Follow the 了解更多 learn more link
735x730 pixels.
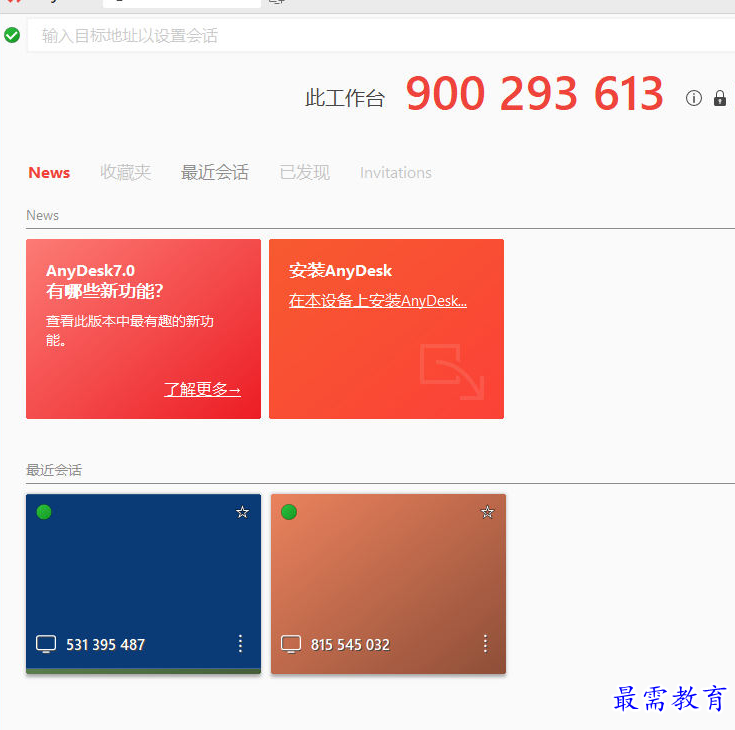(x=202, y=389)
